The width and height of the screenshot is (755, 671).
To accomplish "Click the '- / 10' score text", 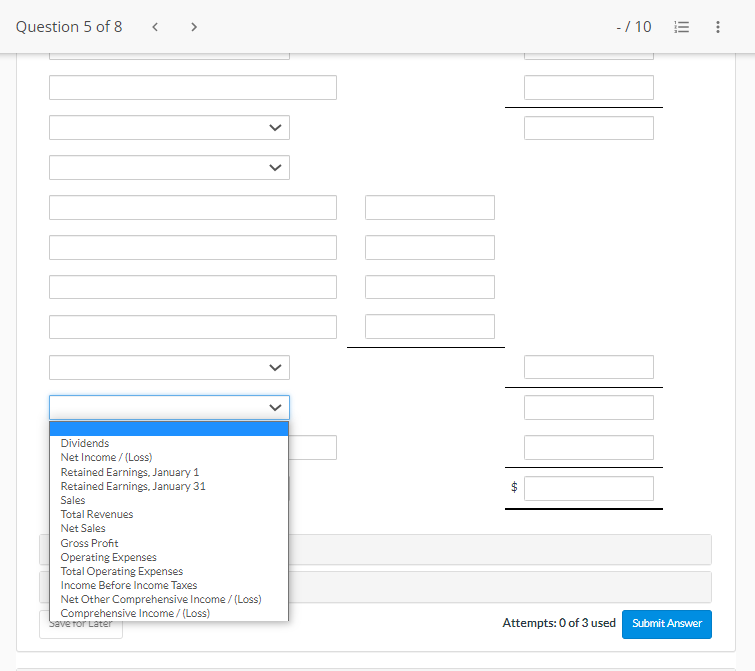I will 633,27.
